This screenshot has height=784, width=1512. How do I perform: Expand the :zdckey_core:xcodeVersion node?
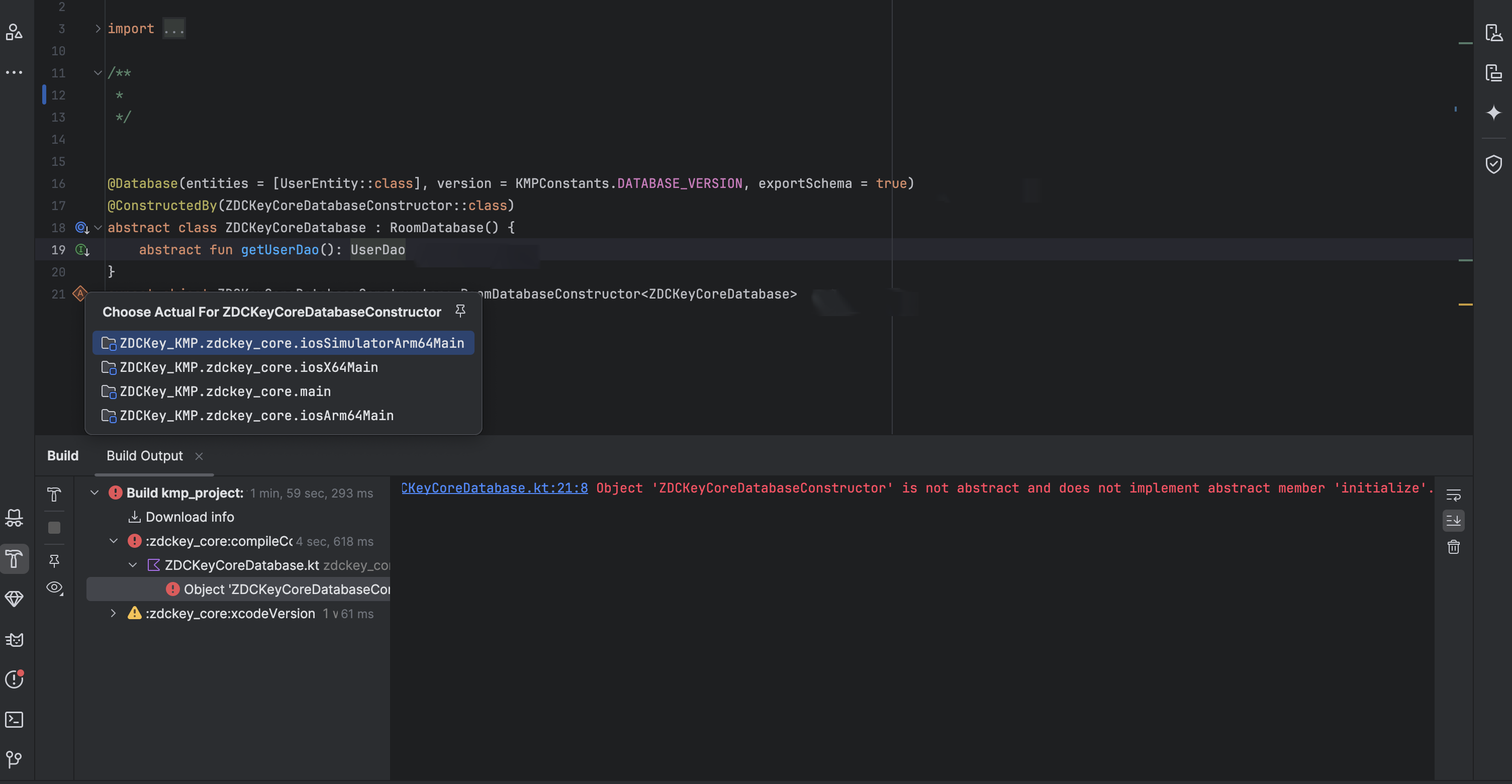[x=113, y=613]
